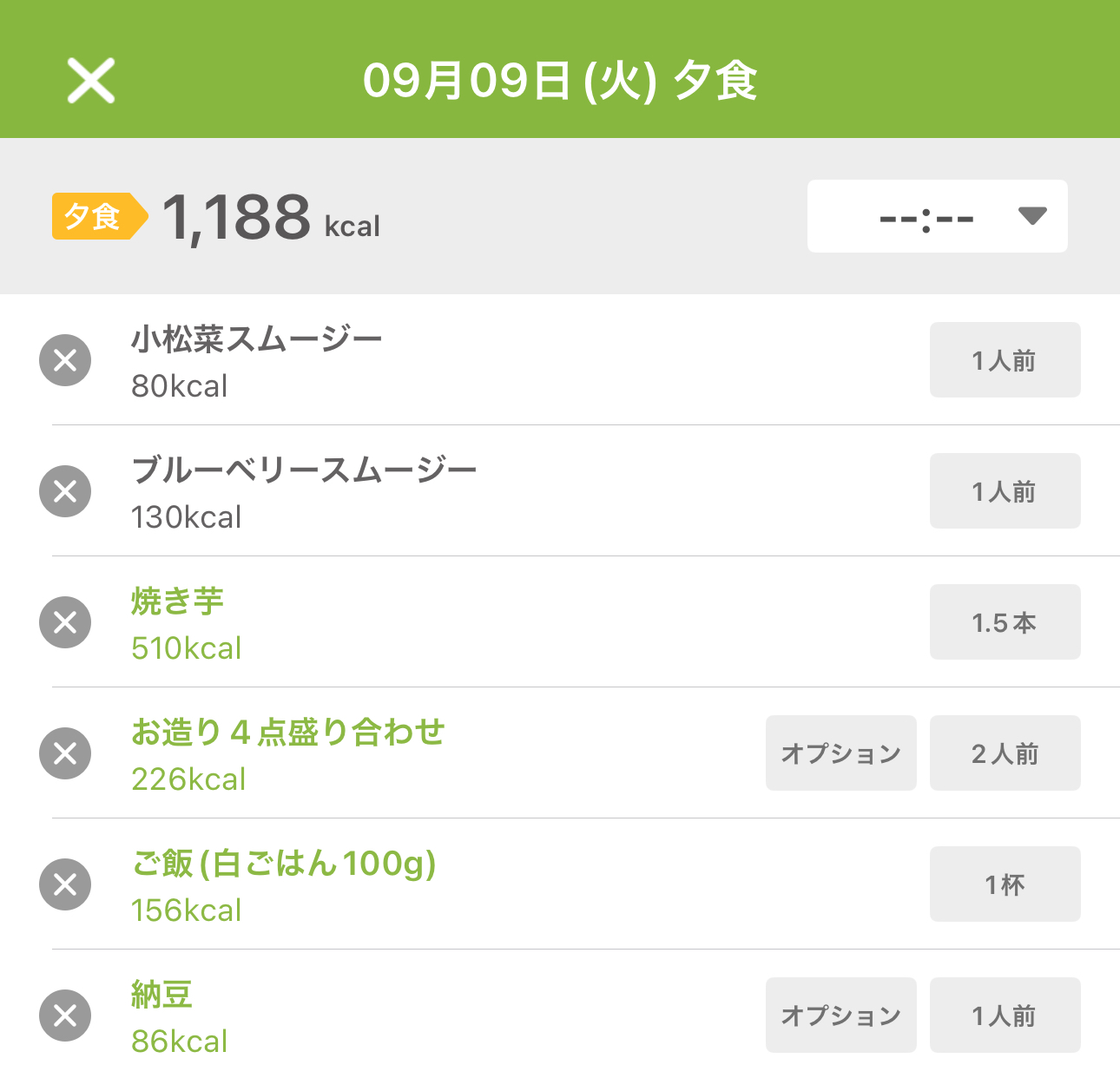Change 小松菜スムージー quantity of 1人前
Screen dimensions: 1120x1078
[x=1005, y=360]
